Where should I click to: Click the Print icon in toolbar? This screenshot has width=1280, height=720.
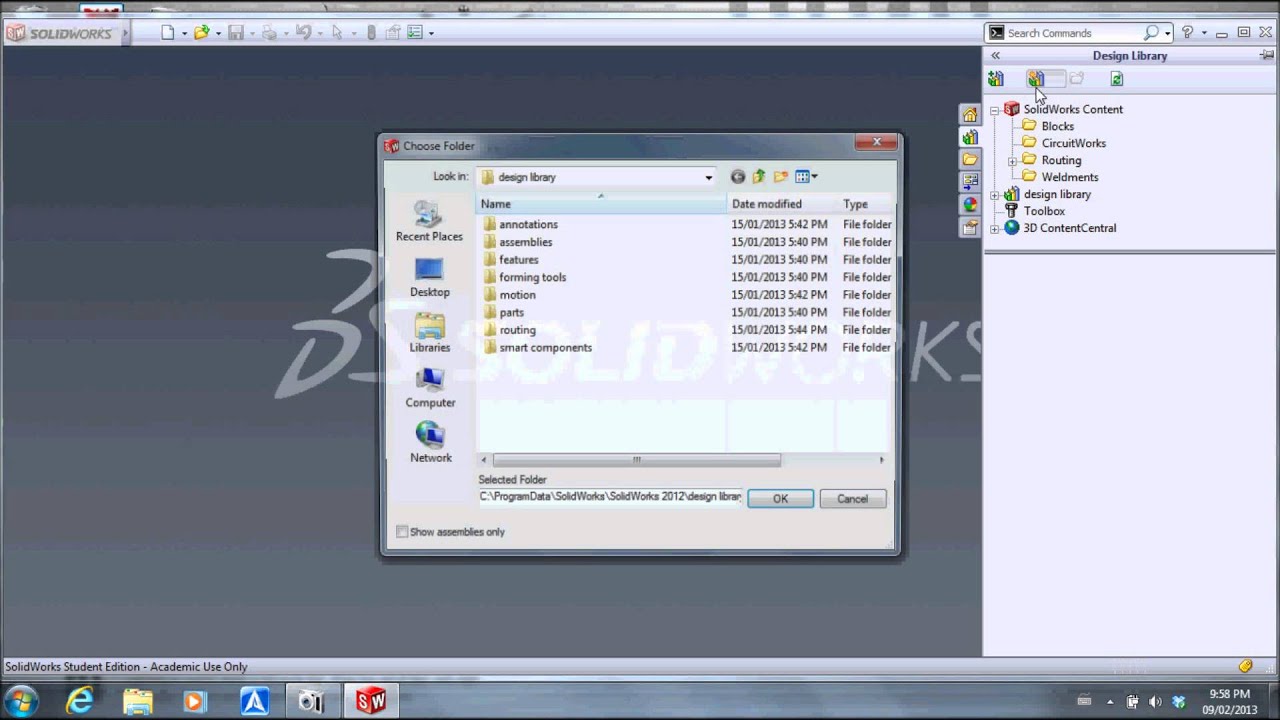pyautogui.click(x=269, y=33)
